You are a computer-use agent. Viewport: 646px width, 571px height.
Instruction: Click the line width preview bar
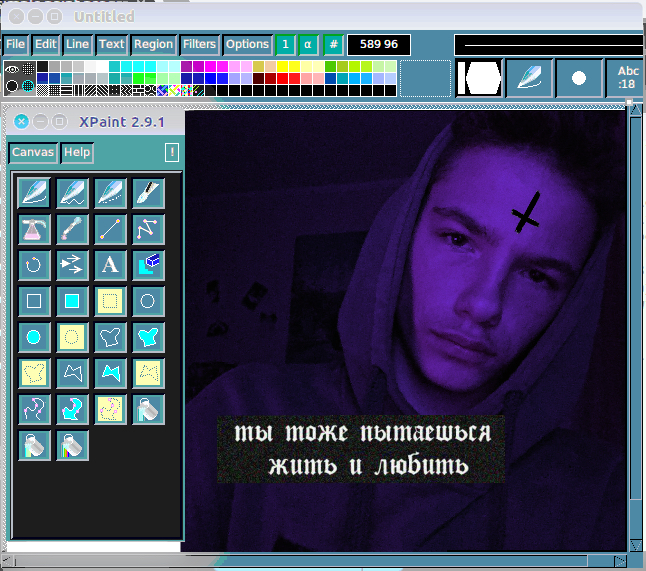[x=550, y=45]
